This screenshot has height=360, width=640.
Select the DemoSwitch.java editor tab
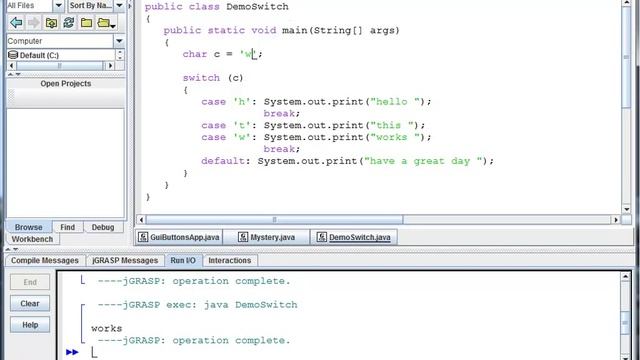[x=353, y=237]
